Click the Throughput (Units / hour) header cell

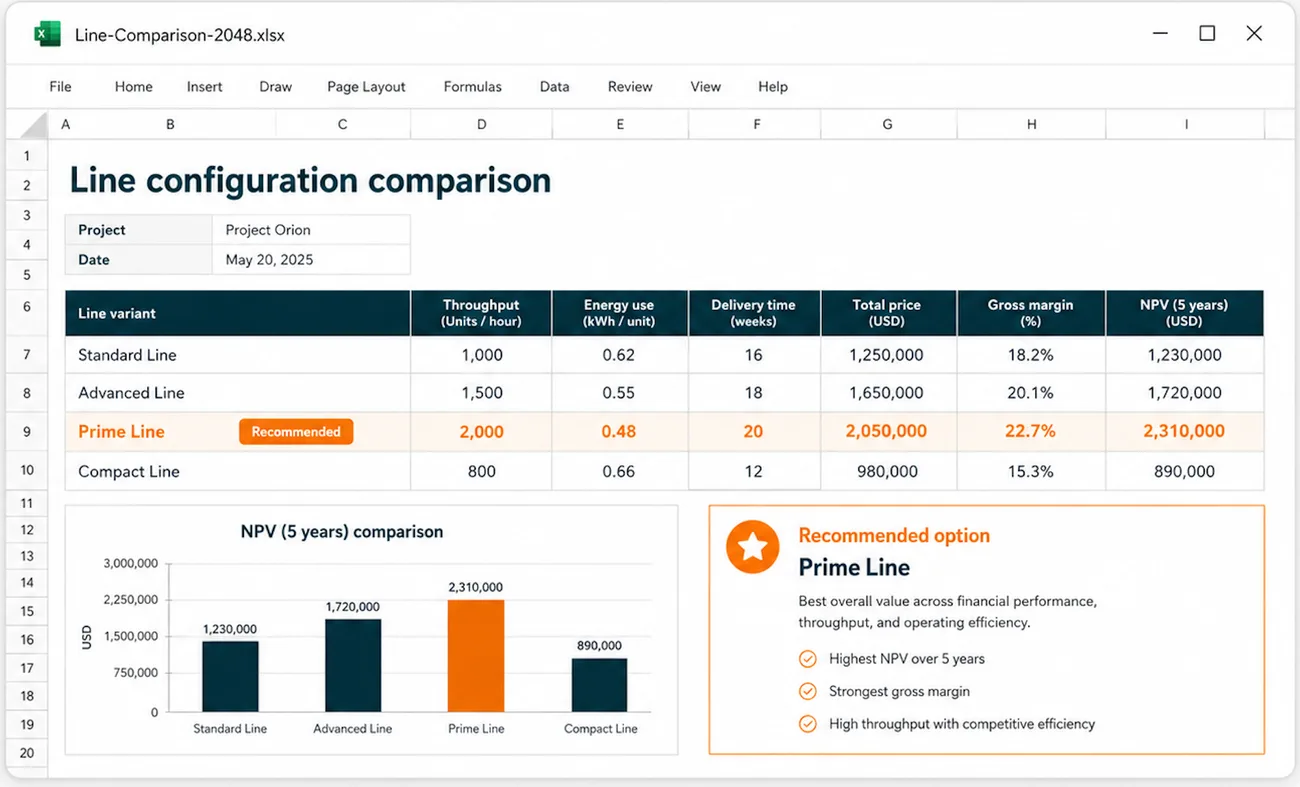point(481,313)
